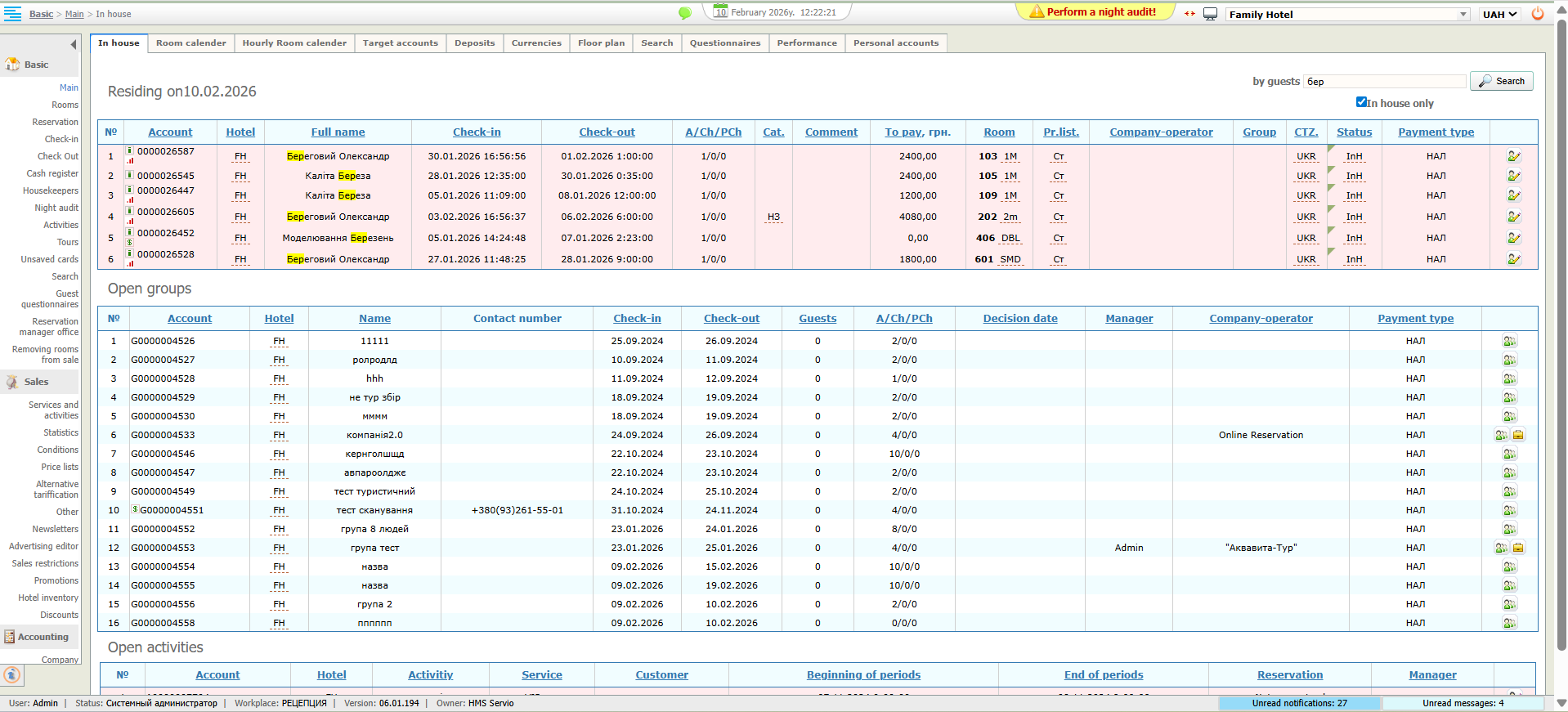The height and width of the screenshot is (712, 1568).
Task: Click the by guests search field
Action: (1383, 81)
